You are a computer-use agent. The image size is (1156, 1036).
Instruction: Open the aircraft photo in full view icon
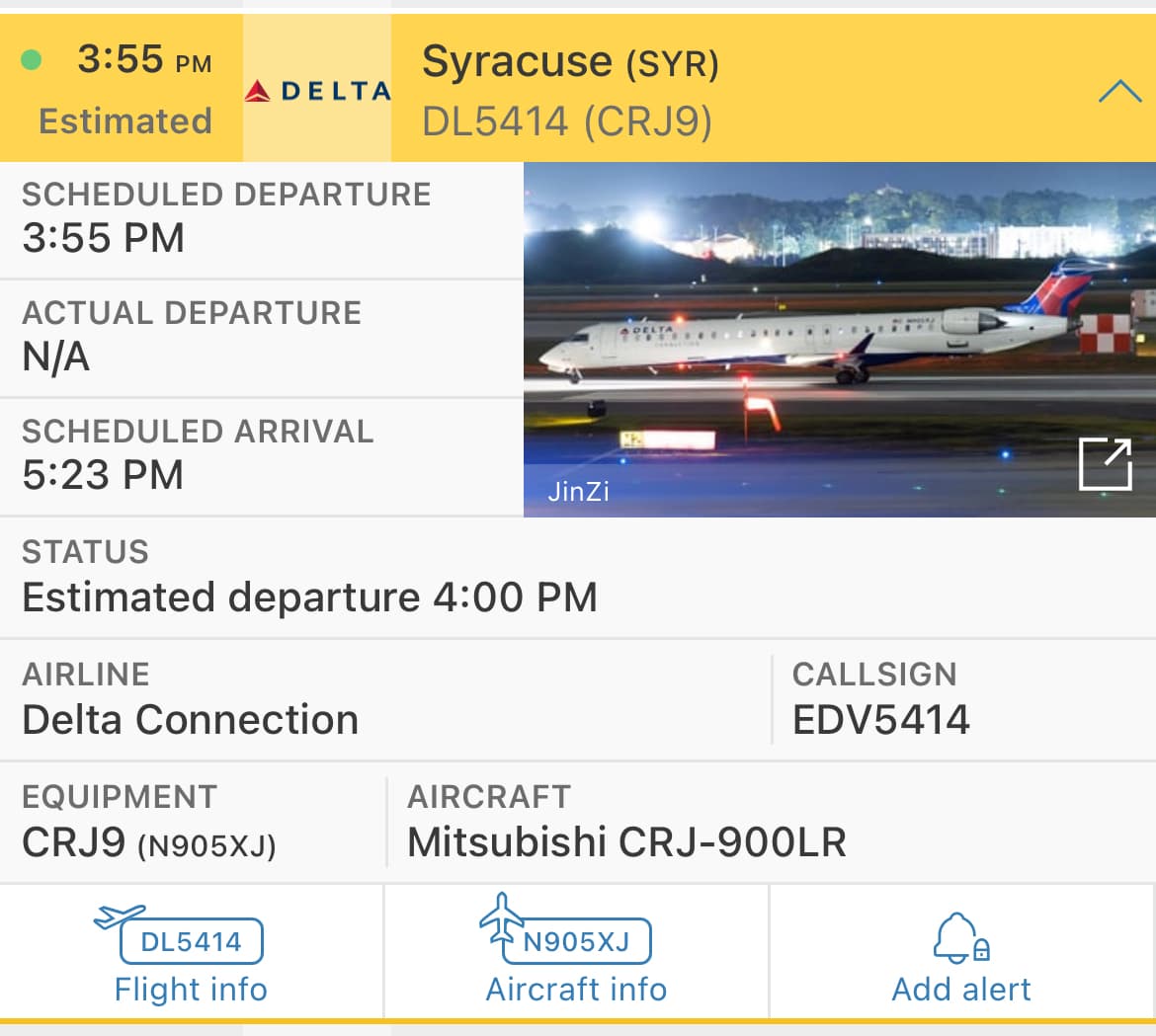click(x=1105, y=464)
